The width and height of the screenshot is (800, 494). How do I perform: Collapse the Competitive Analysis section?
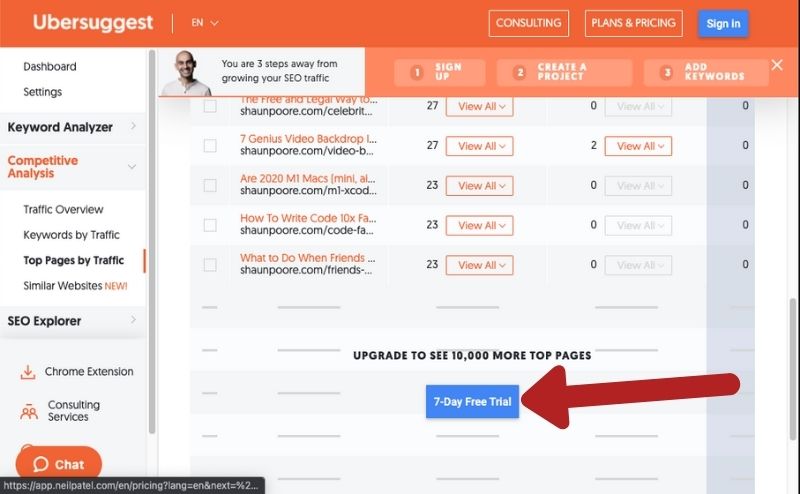[72, 167]
